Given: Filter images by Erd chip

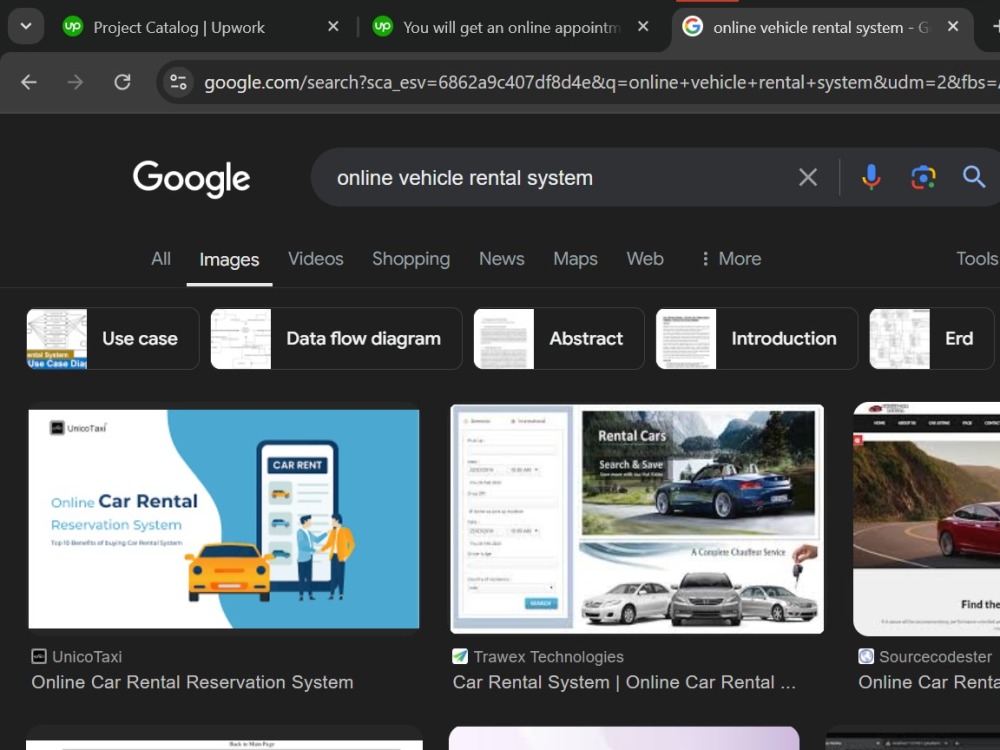Looking at the screenshot, I should [932, 339].
